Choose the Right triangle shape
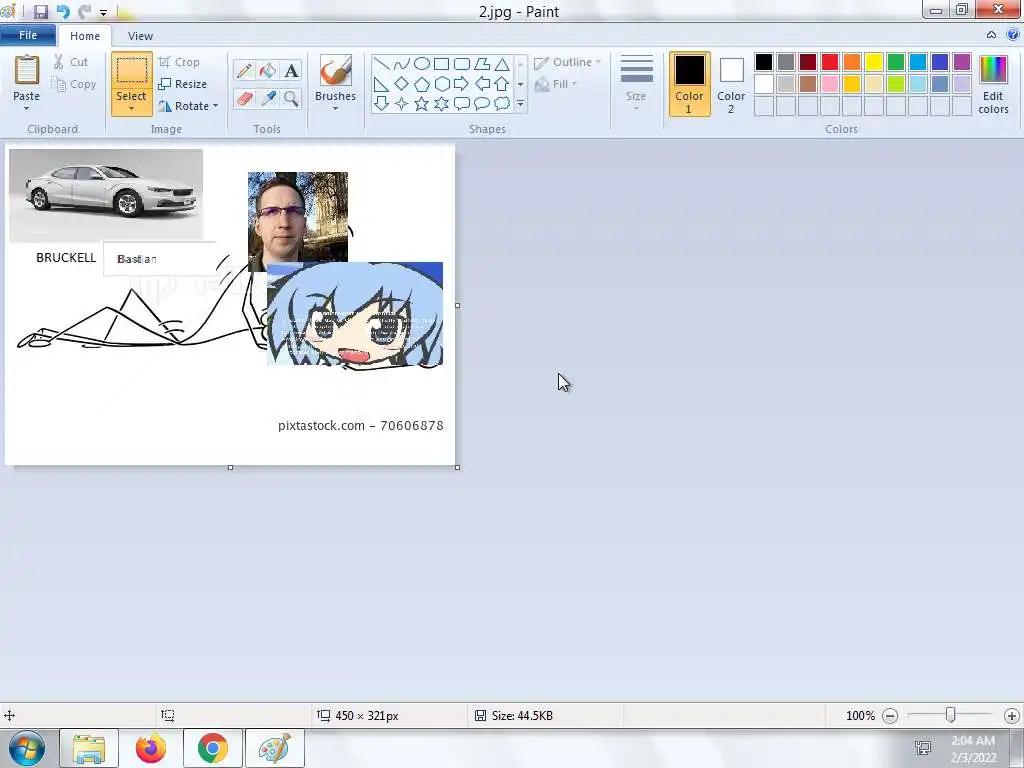Screen dimensions: 1024x768 coord(382,84)
